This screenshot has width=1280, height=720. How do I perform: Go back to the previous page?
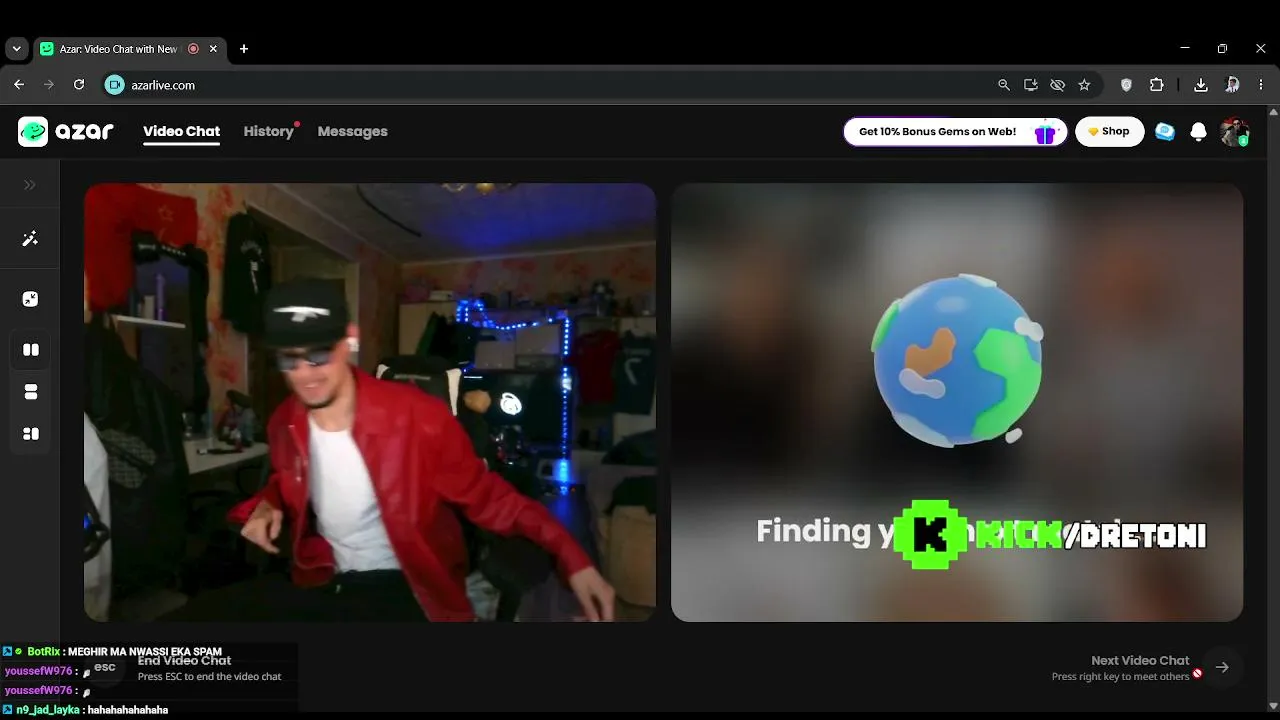[x=19, y=85]
